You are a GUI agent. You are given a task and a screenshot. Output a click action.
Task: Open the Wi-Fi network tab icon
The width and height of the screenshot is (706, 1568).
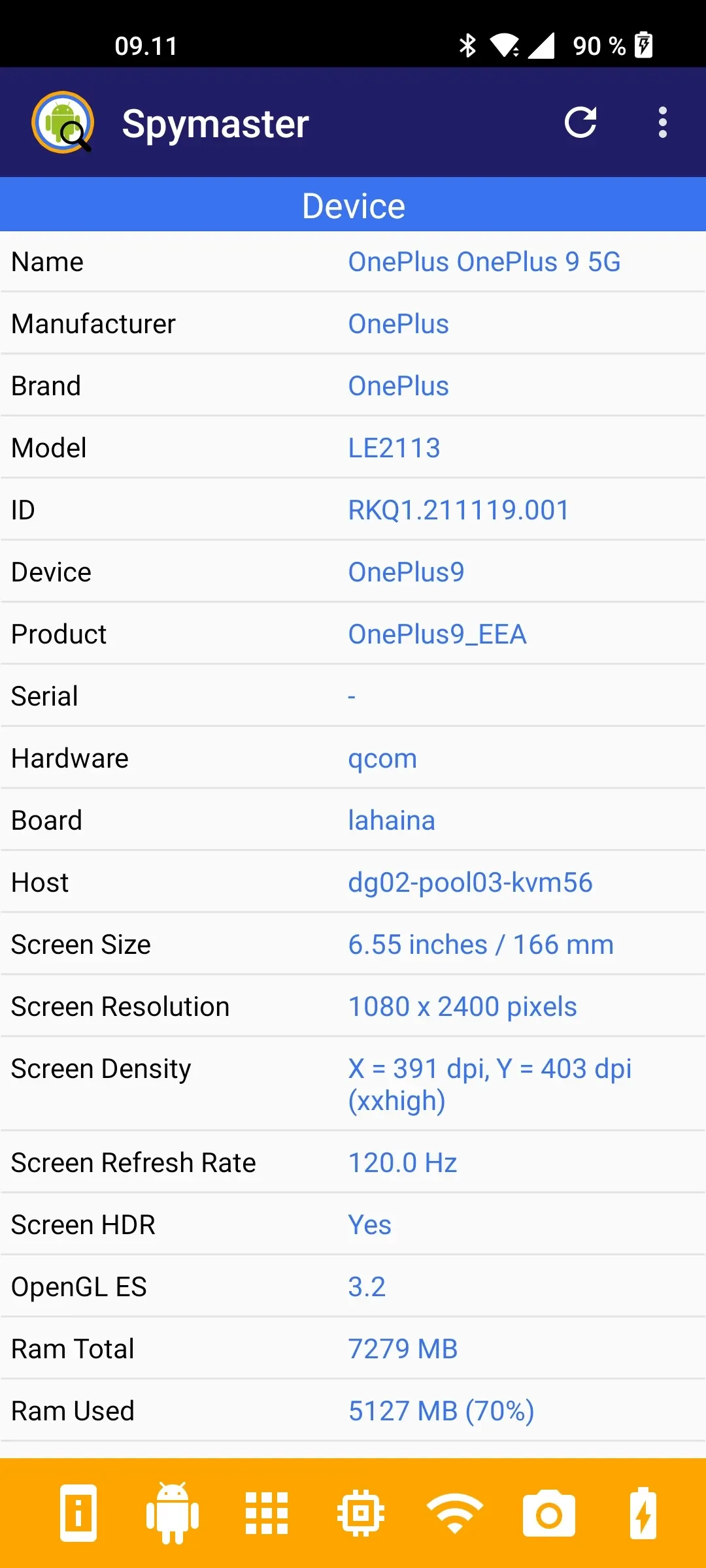[455, 1513]
